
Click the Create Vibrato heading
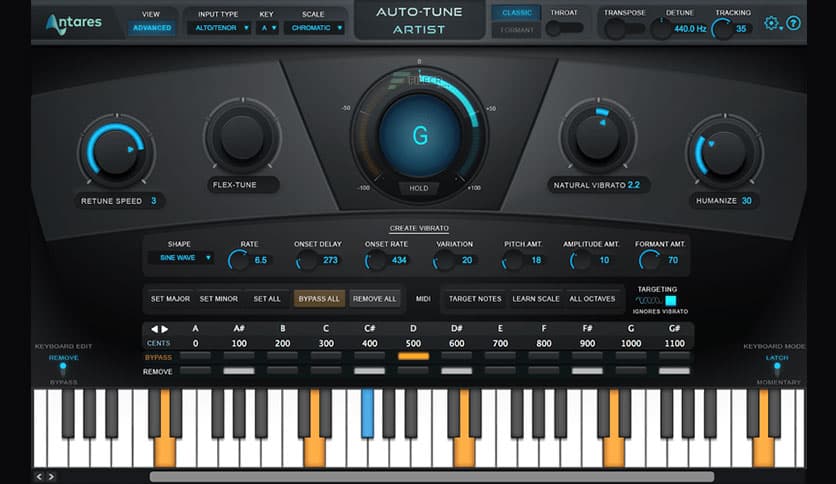click(419, 228)
